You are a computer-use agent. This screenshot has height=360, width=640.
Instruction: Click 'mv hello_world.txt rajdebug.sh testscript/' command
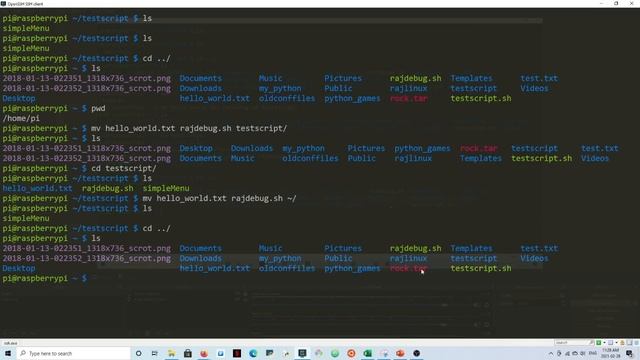click(189, 129)
